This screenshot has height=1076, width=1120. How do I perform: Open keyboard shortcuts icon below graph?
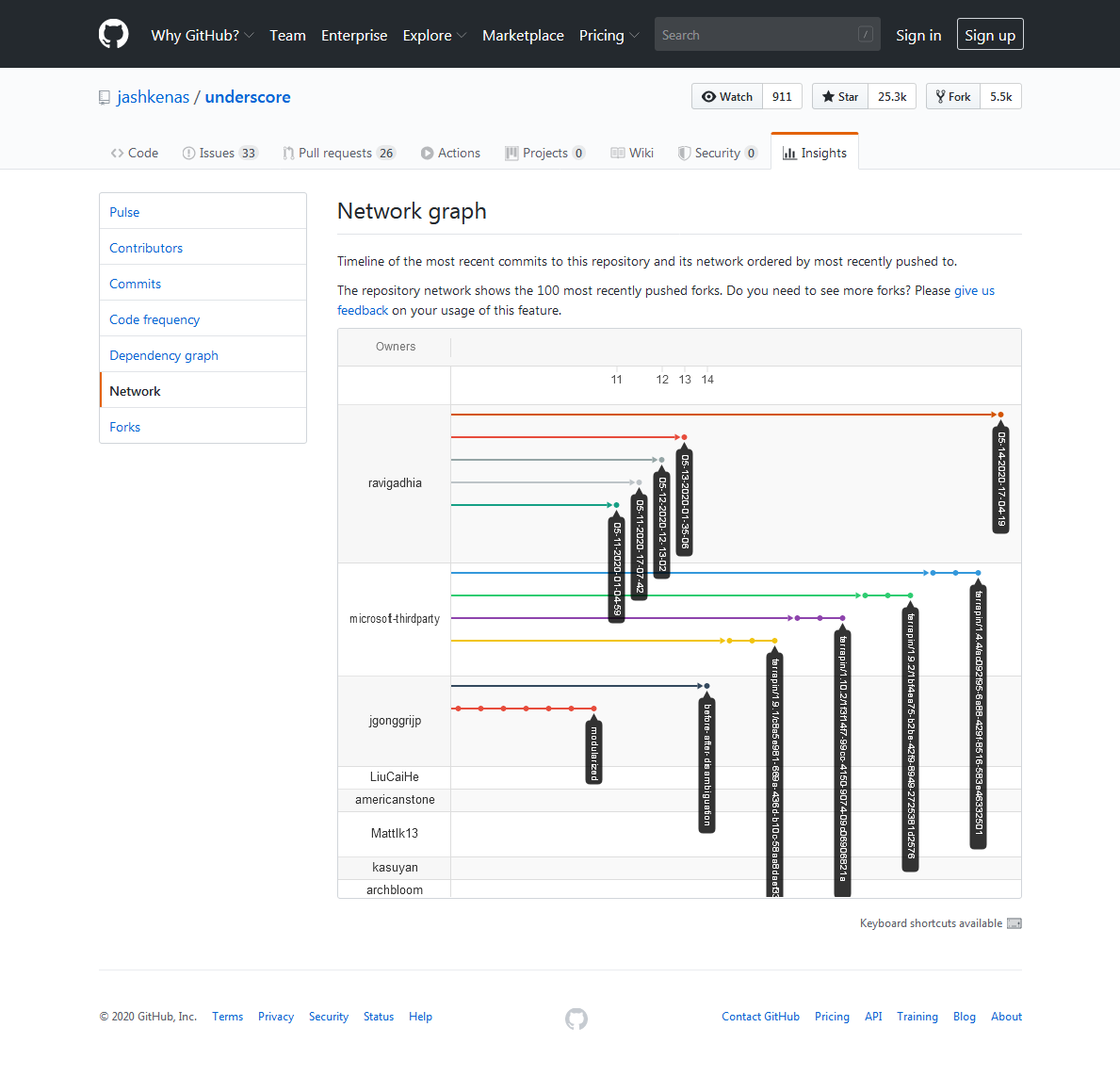pos(1014,923)
